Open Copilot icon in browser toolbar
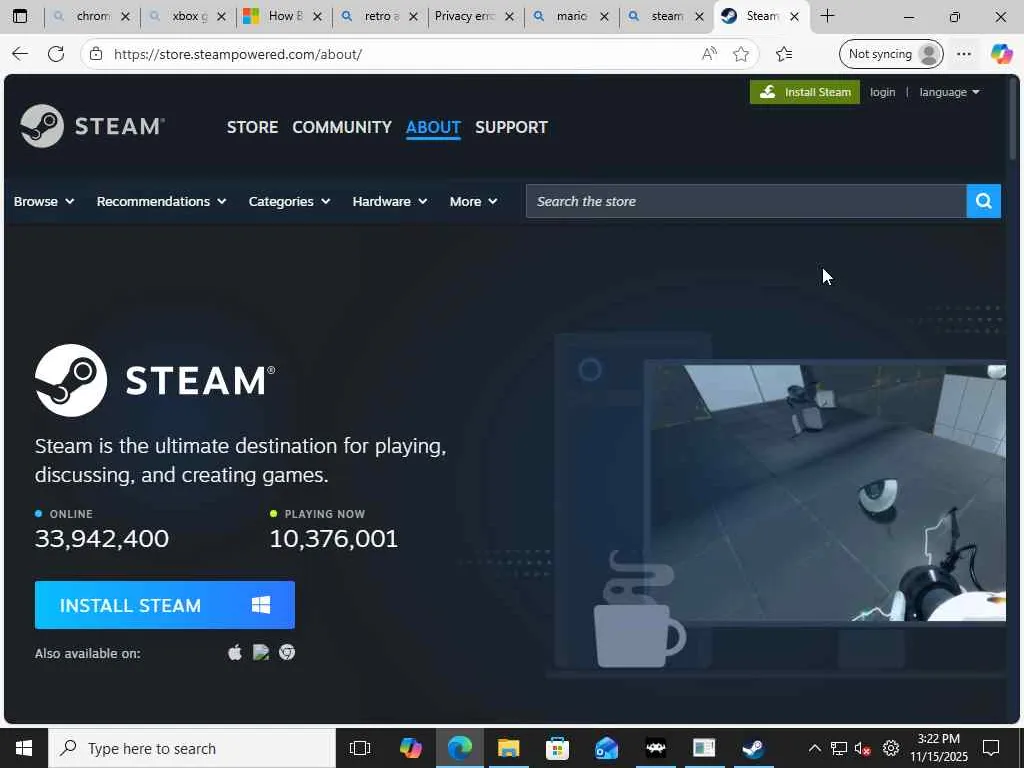Image resolution: width=1024 pixels, height=768 pixels. [1001, 54]
